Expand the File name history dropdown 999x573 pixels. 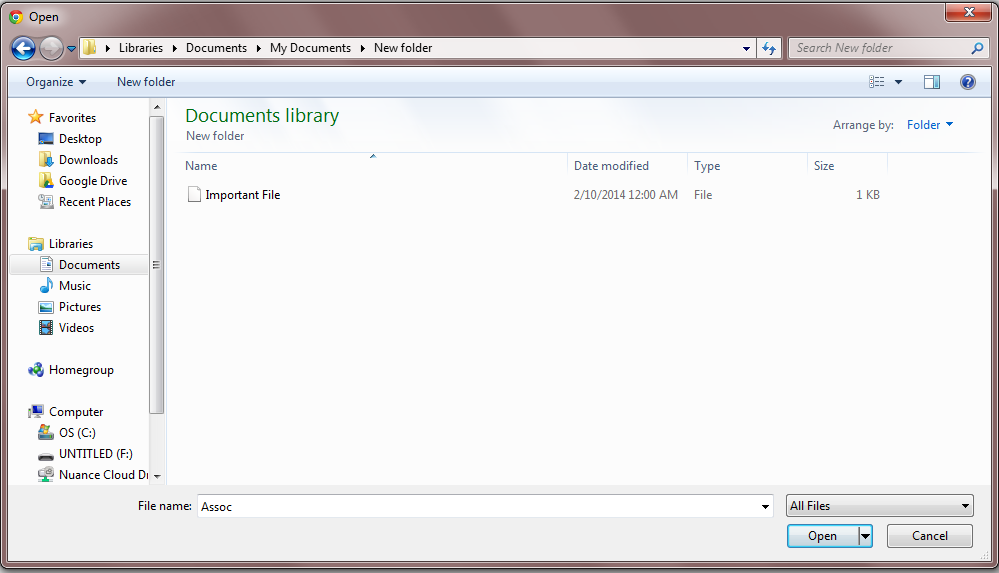click(765, 506)
